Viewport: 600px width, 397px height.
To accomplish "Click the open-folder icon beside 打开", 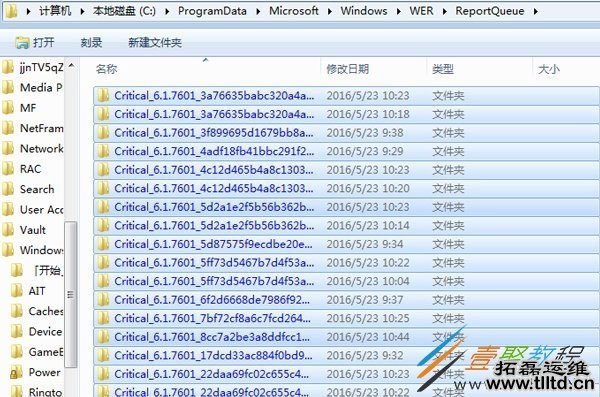I will coord(22,42).
